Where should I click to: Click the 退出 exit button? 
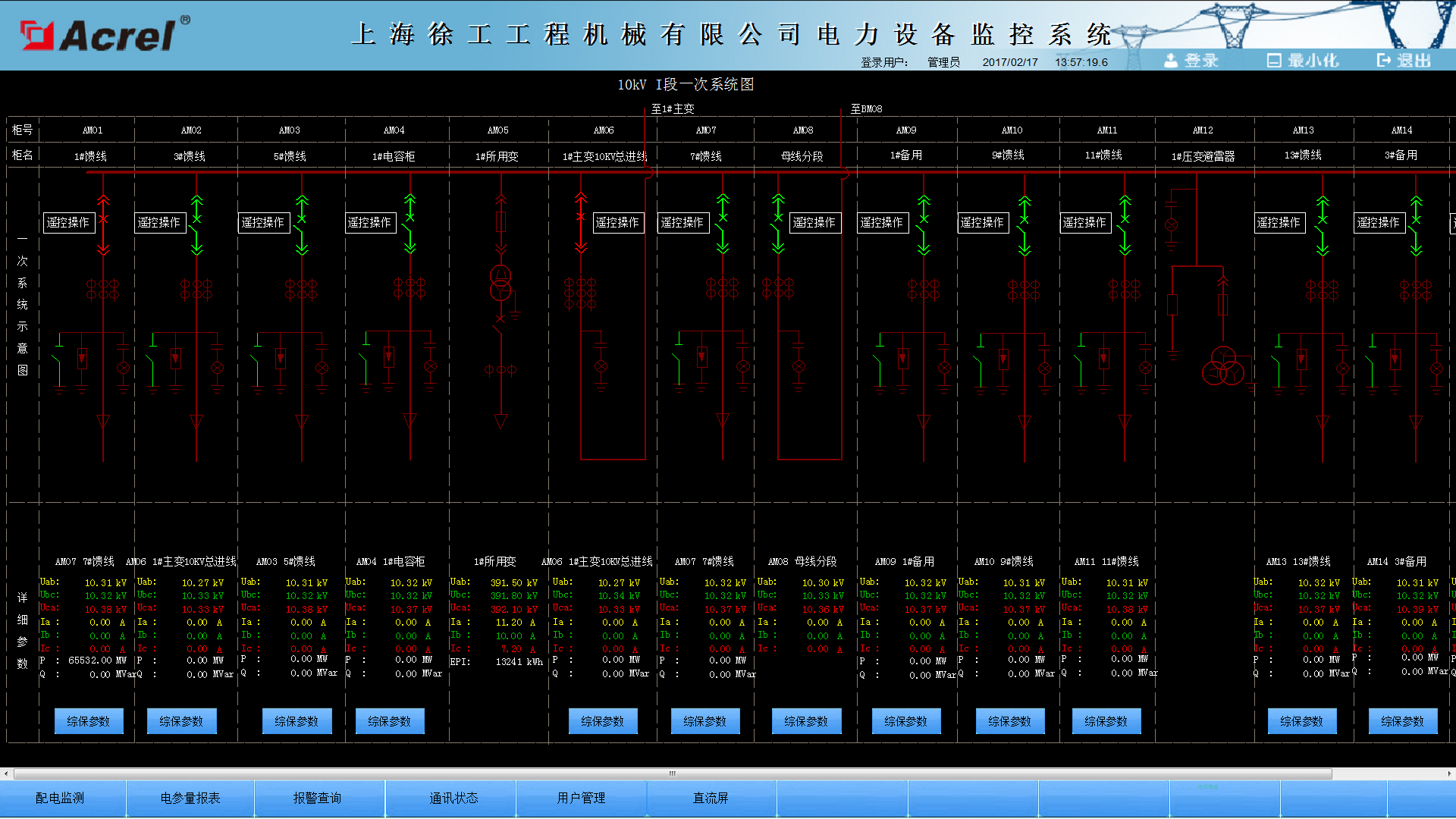pyautogui.click(x=1404, y=61)
